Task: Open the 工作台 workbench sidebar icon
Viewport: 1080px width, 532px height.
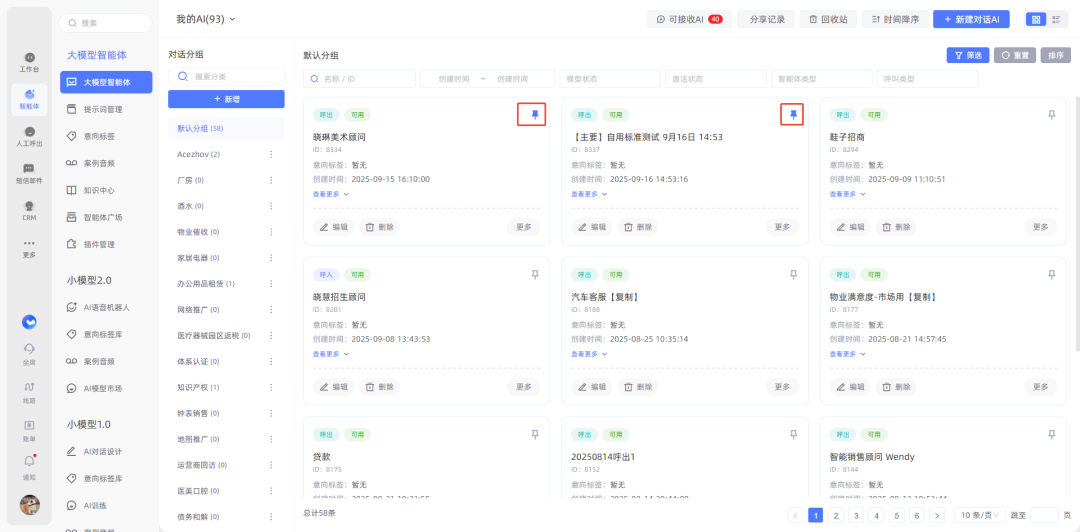Action: pos(29,61)
